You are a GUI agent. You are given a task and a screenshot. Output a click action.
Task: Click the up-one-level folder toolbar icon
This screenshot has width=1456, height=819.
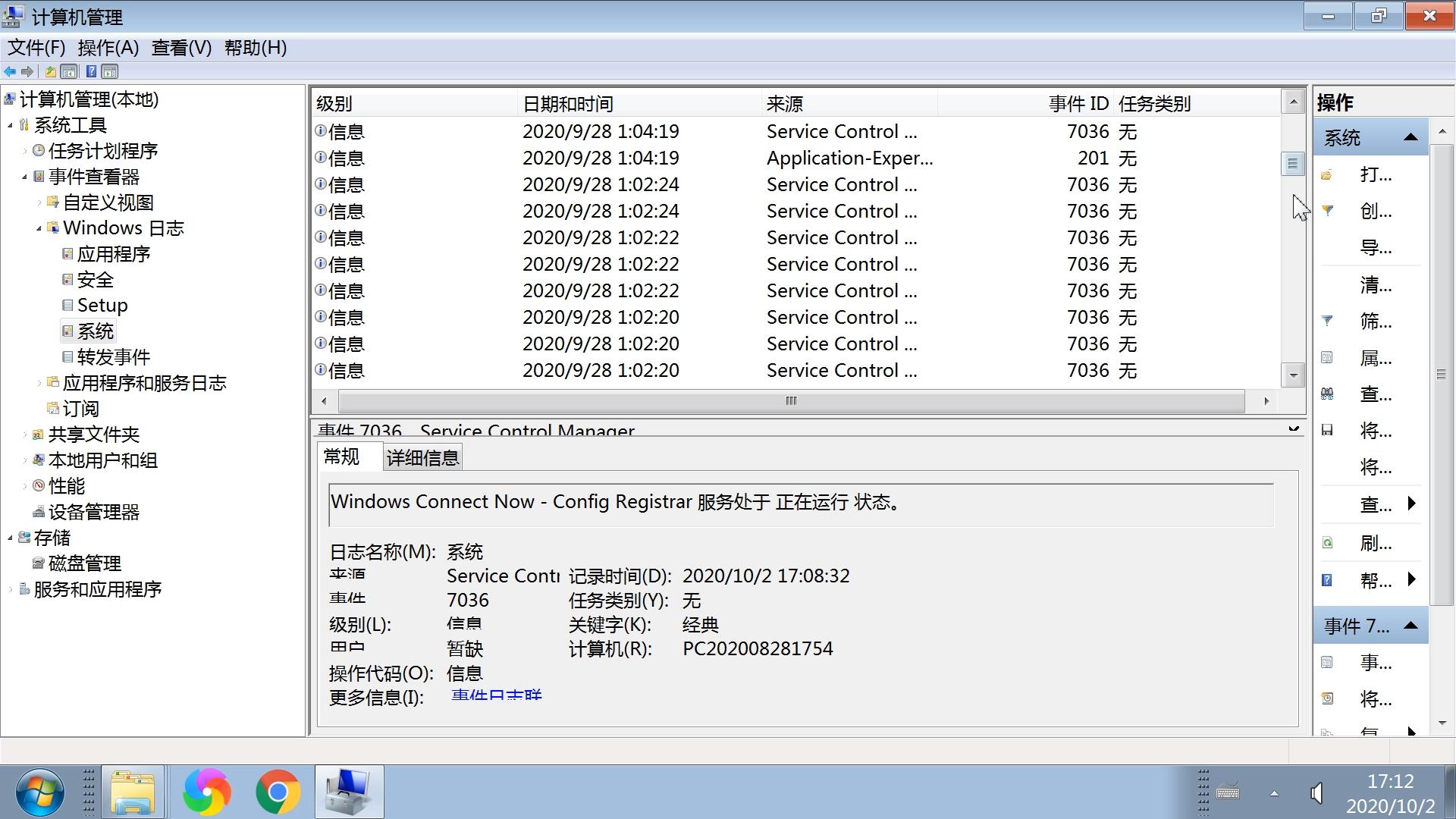(x=50, y=71)
